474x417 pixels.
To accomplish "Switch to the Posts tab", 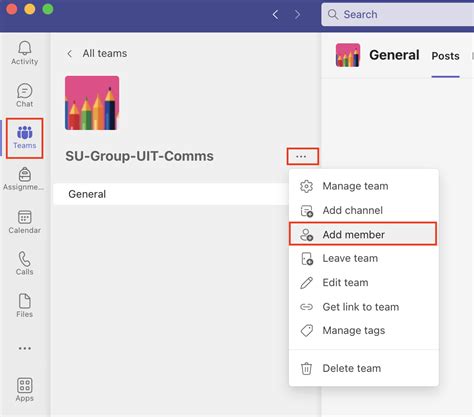I will click(445, 56).
